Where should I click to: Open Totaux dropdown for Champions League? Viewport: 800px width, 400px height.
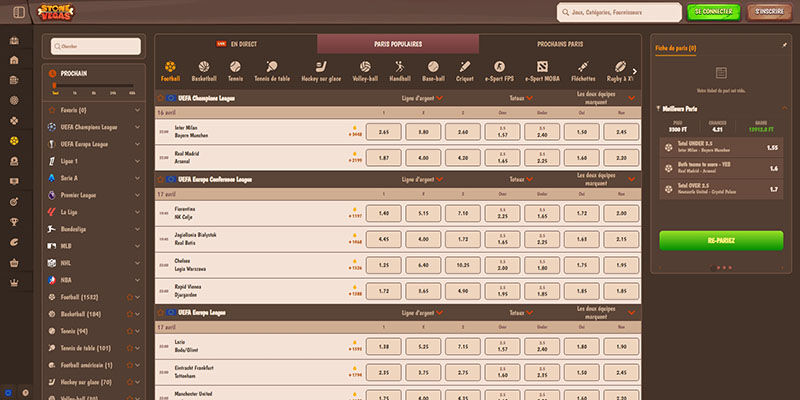pos(521,98)
